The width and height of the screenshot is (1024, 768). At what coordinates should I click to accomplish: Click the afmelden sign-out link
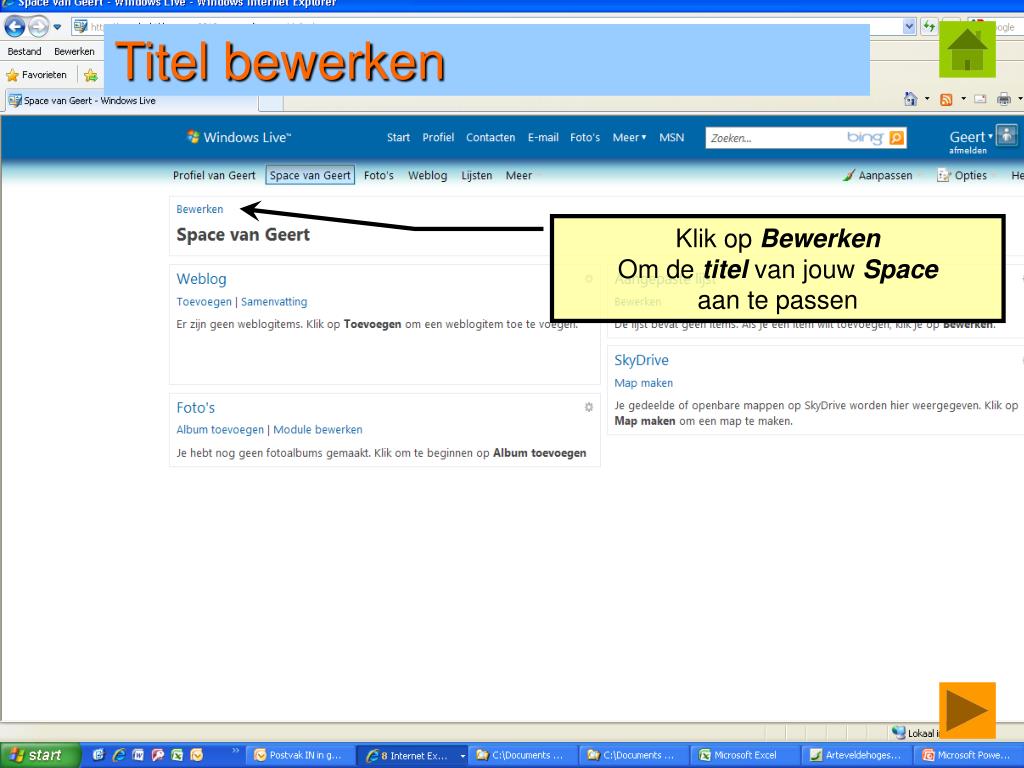pyautogui.click(x=968, y=151)
